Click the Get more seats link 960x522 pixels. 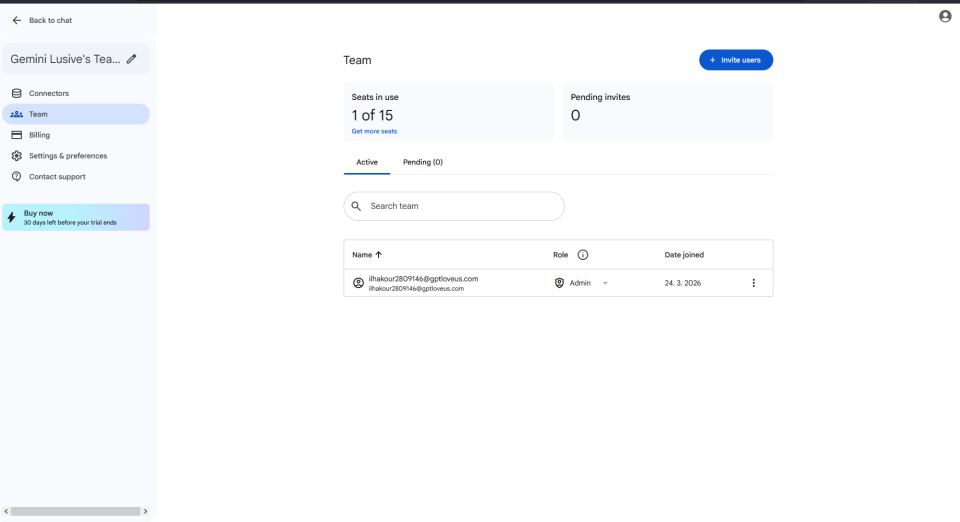pyautogui.click(x=374, y=132)
